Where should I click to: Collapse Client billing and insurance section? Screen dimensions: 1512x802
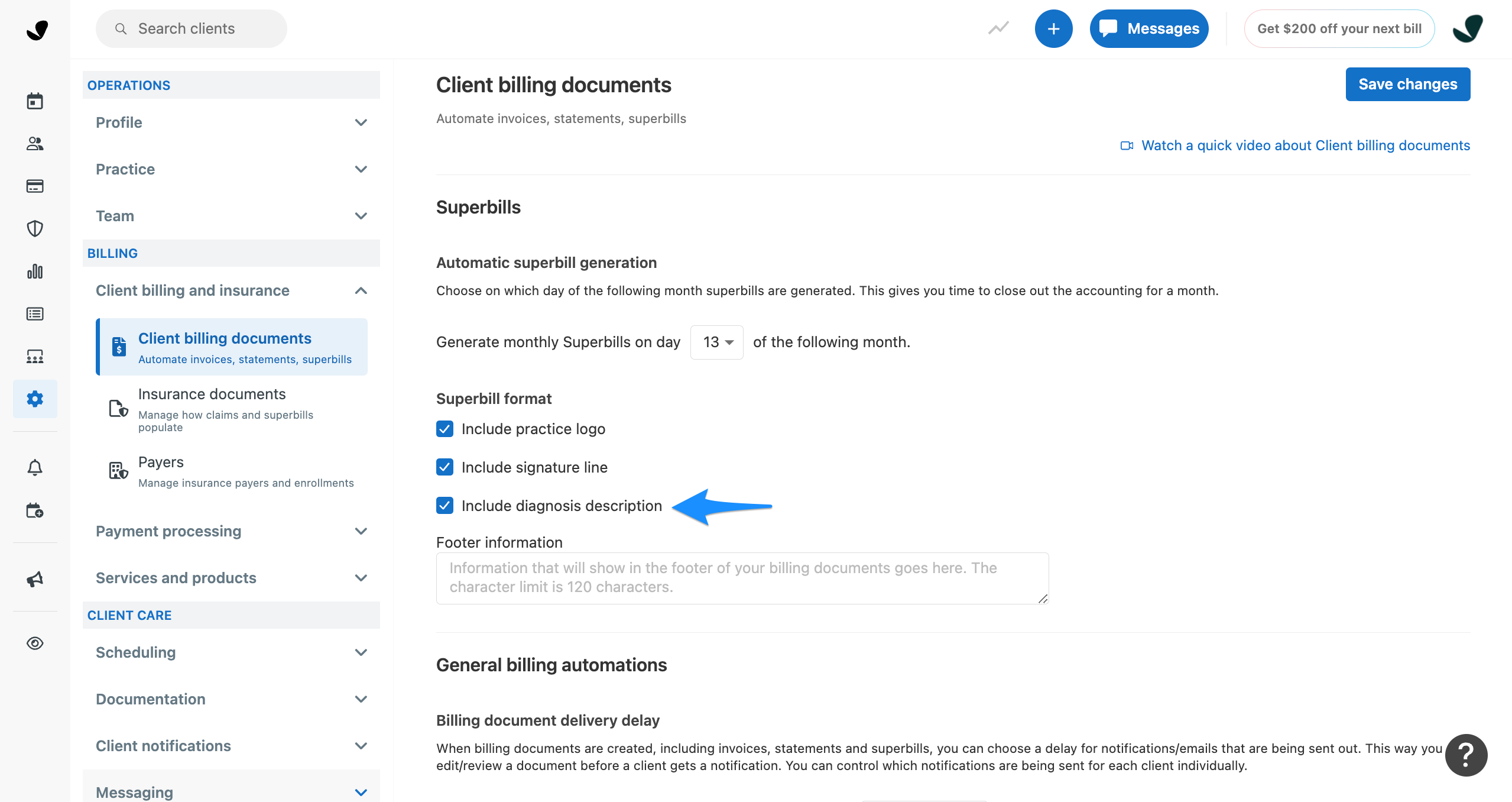(x=231, y=290)
